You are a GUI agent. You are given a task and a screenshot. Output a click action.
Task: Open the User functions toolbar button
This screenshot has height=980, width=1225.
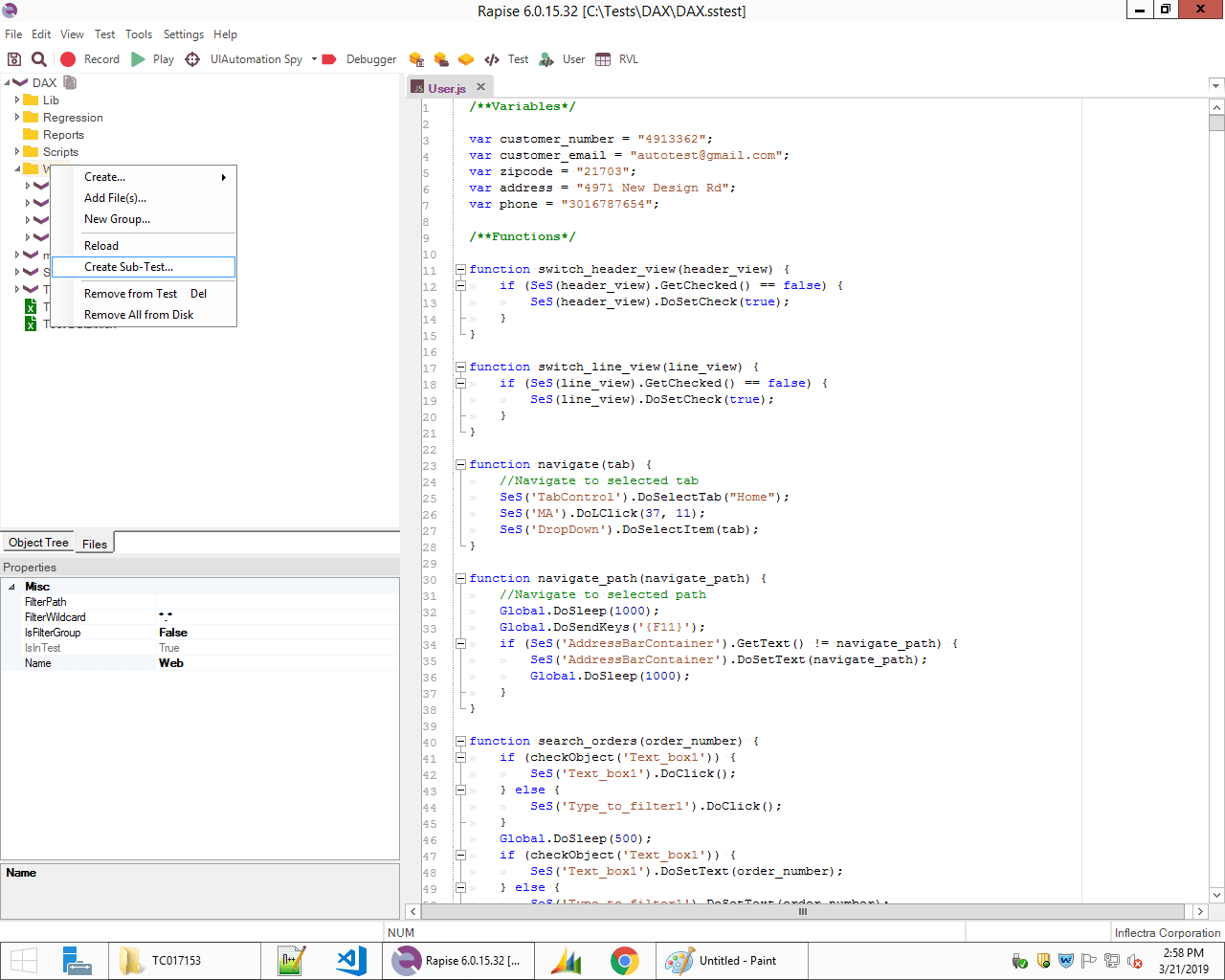(562, 59)
